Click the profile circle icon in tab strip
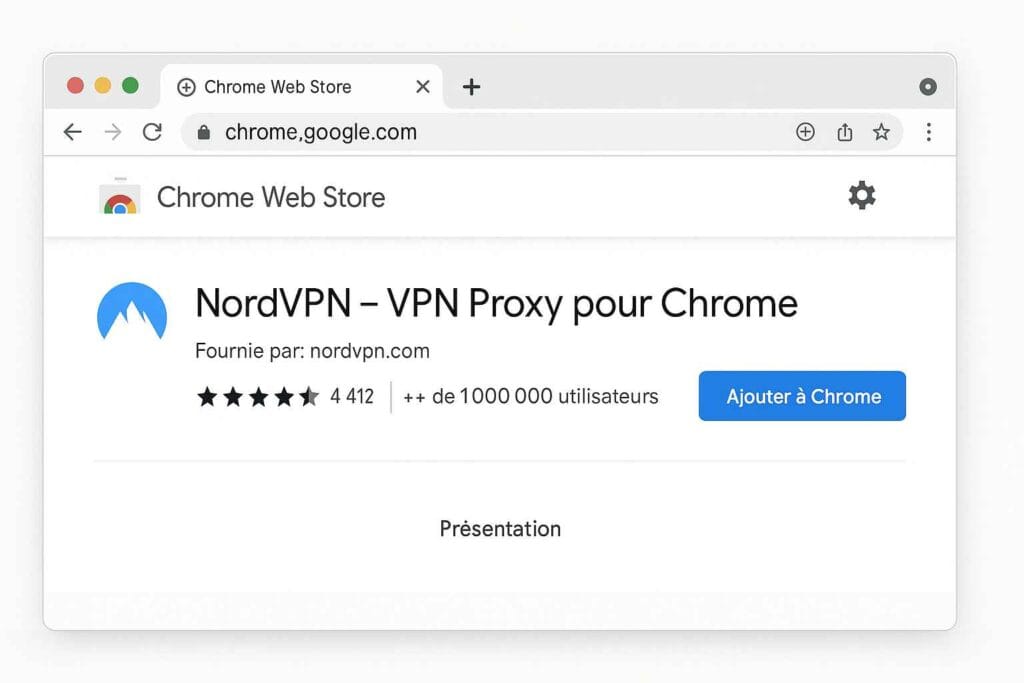 [928, 87]
